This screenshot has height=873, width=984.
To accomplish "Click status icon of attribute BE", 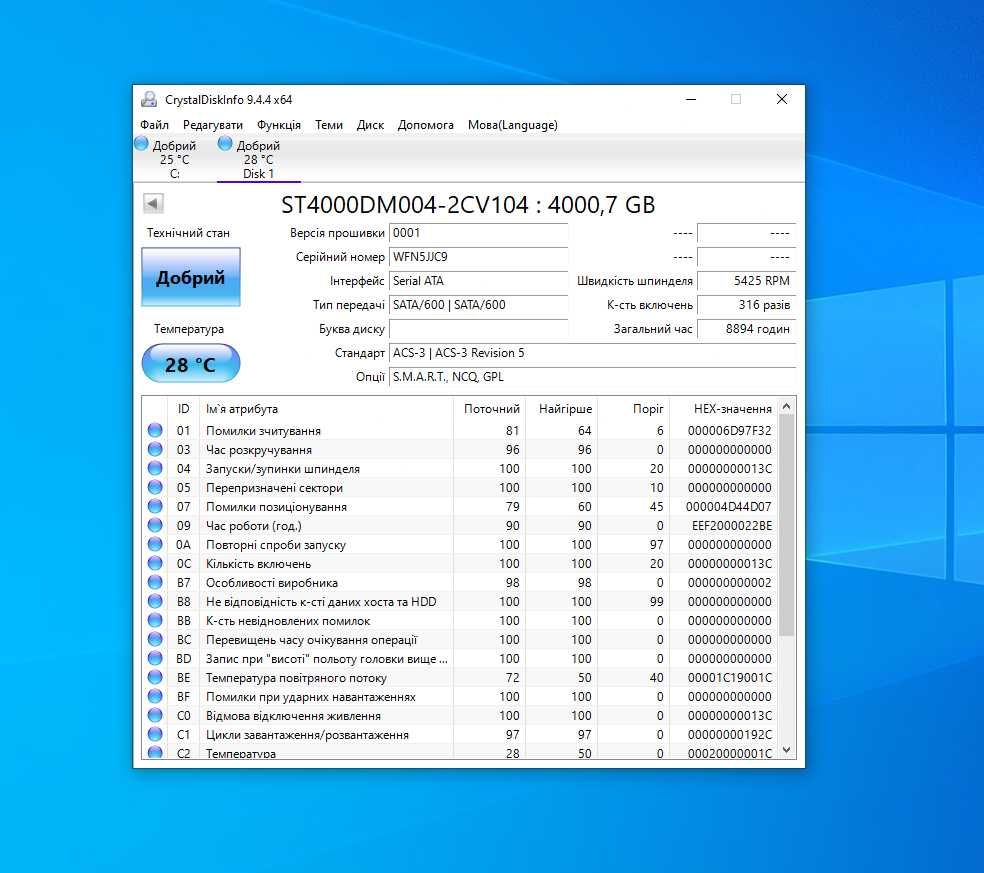I will click(x=155, y=677).
